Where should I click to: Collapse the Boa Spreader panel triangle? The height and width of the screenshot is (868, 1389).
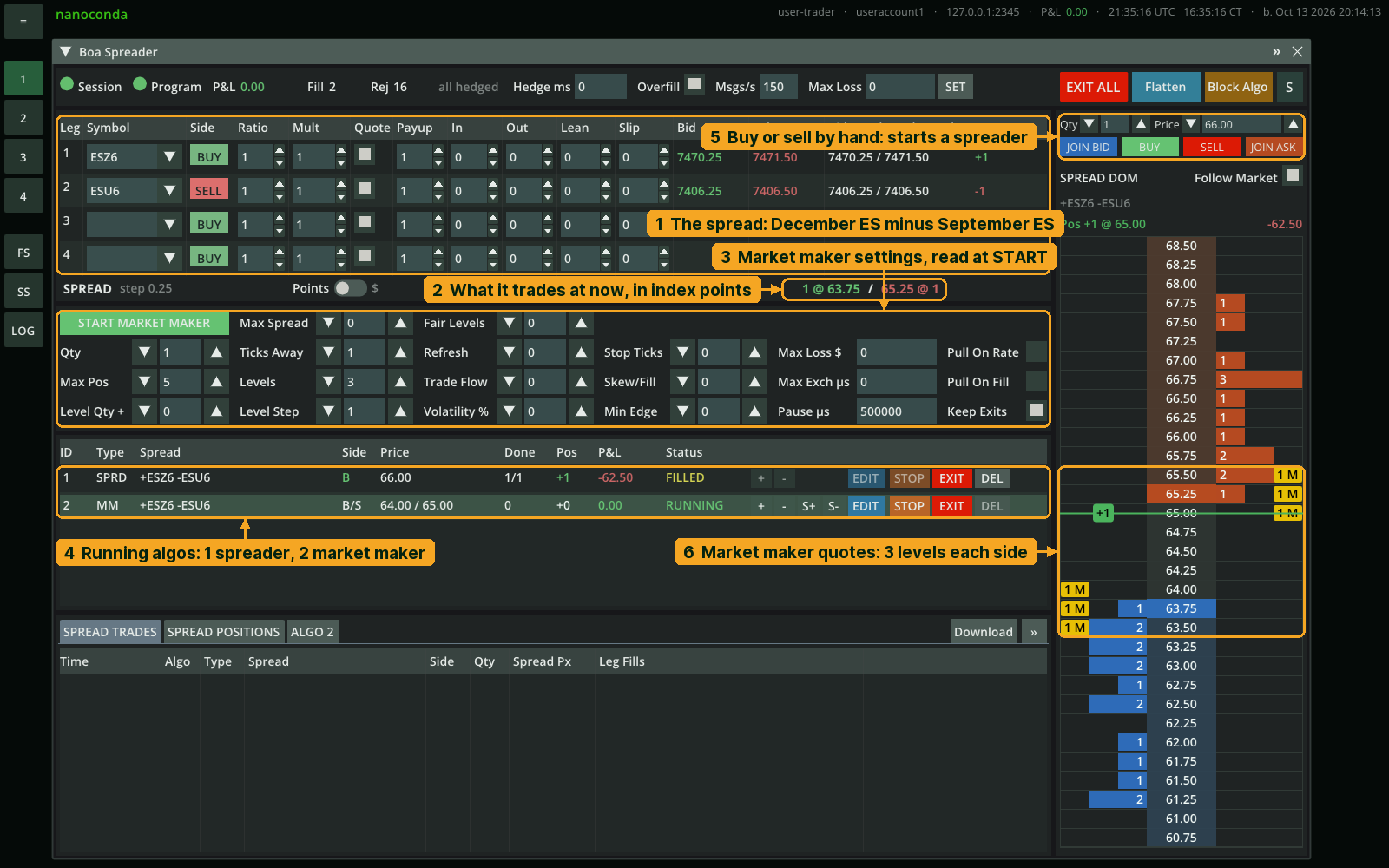(x=65, y=52)
